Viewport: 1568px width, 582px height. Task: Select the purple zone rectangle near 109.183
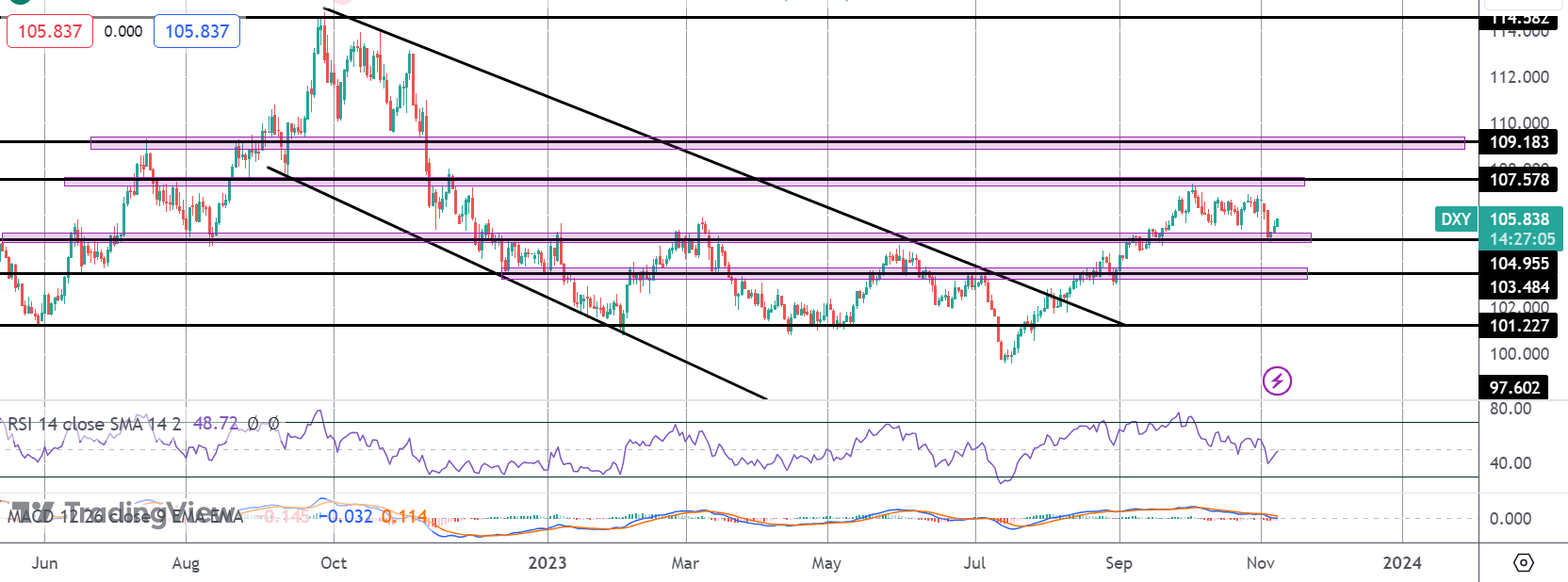[x=777, y=143]
